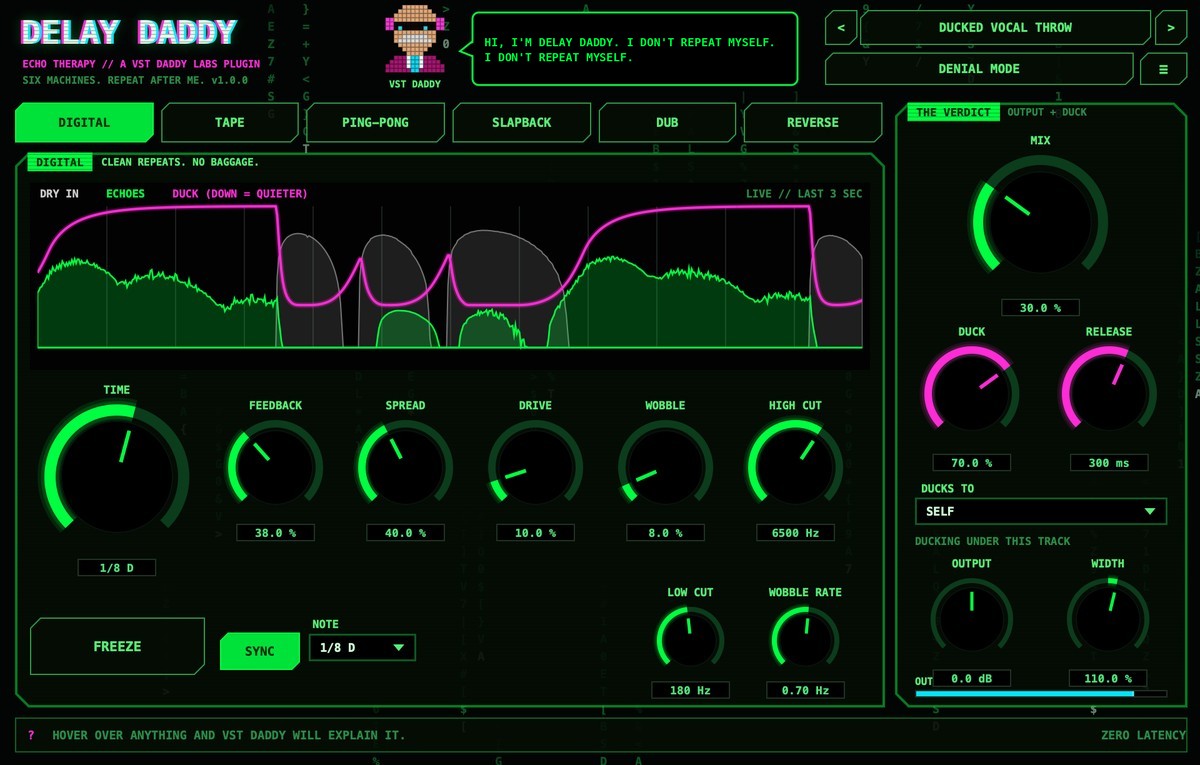Screen dimensions: 1200x765
Task: Toggle the Freeze button
Action: coord(117,646)
